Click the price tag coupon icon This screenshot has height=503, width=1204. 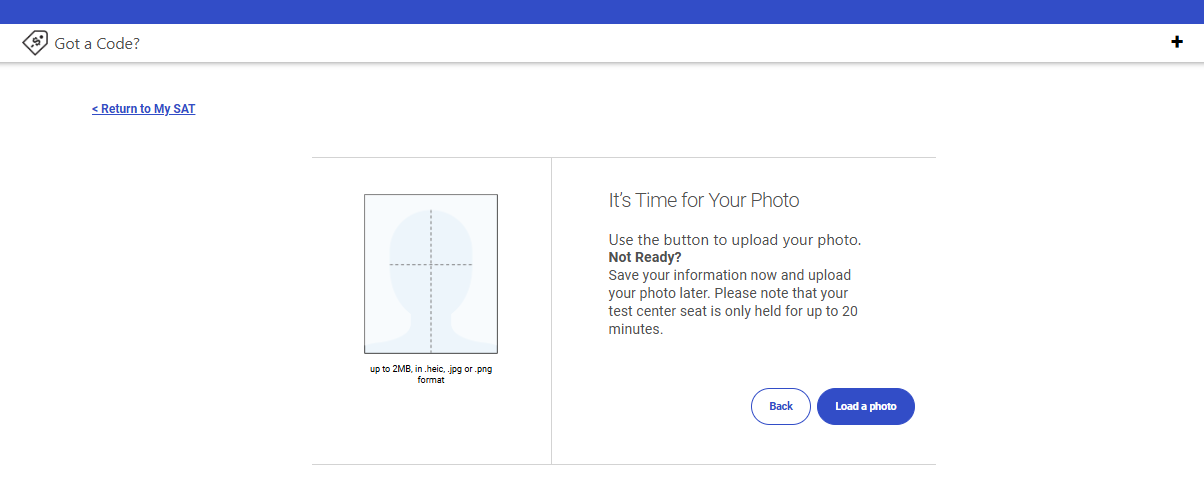pyautogui.click(x=35, y=42)
